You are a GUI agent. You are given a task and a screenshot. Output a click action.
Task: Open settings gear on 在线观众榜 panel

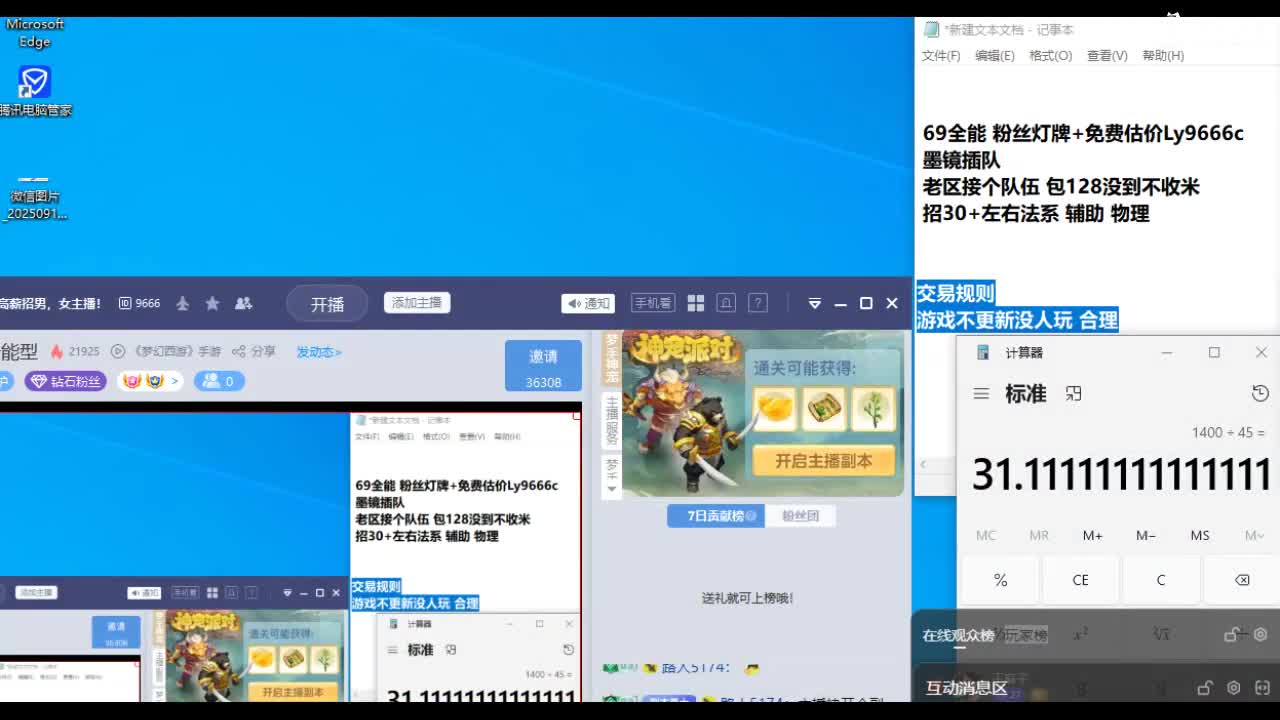pos(1260,634)
